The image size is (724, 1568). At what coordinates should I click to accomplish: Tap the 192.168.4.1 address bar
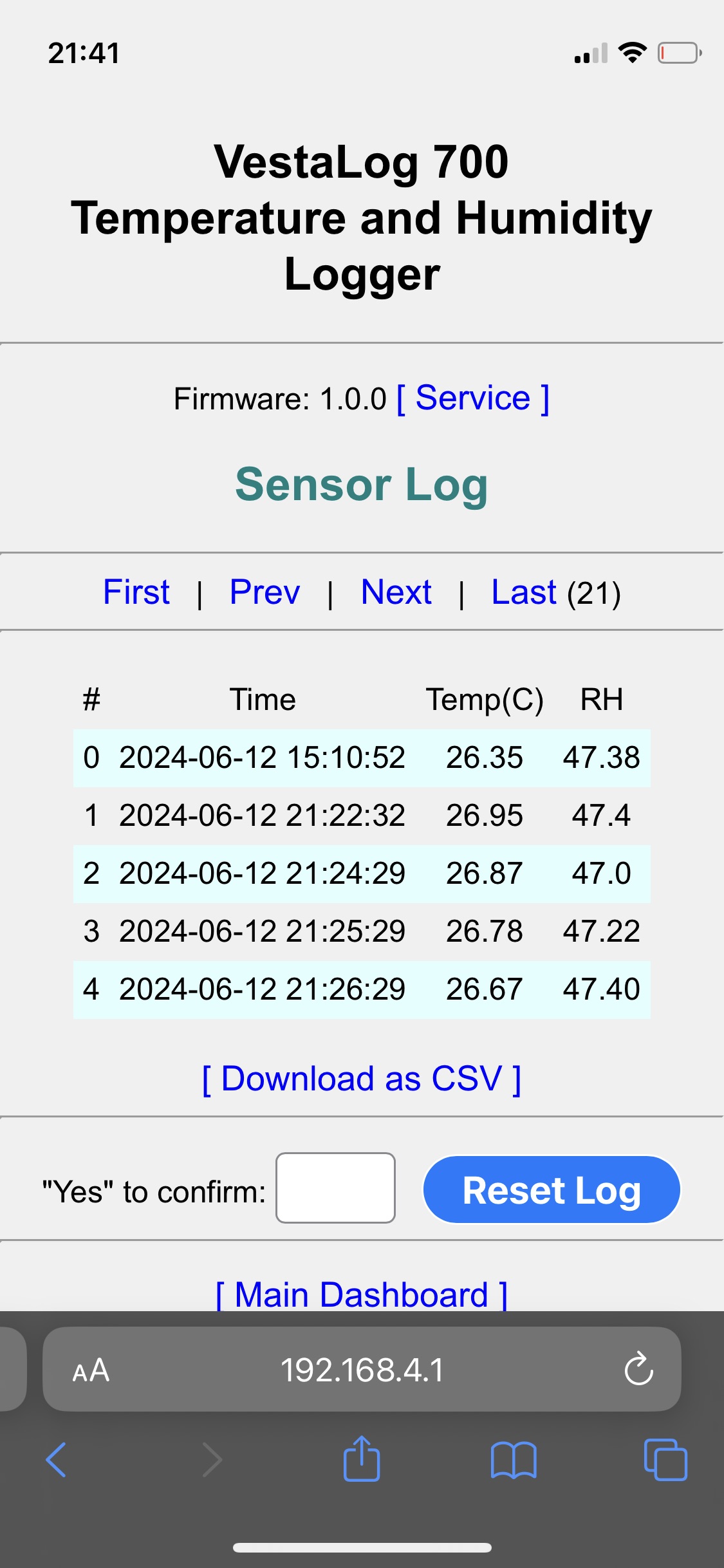362,1370
